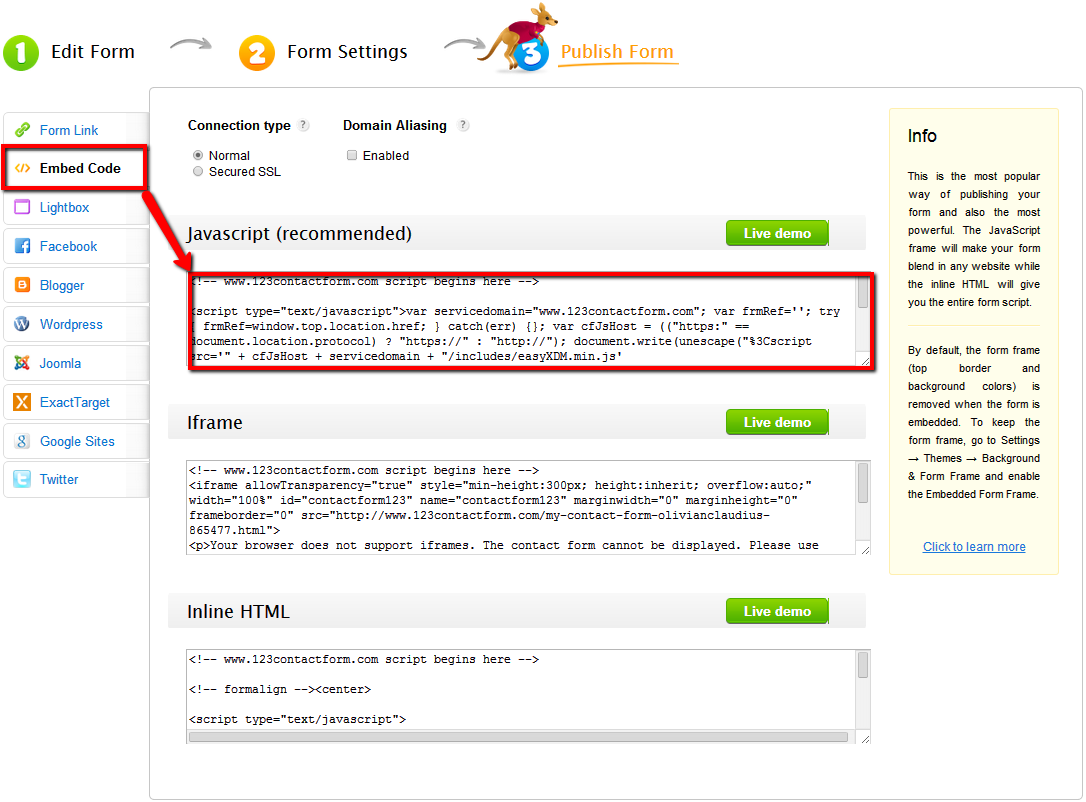Enable Domain Aliasing checkbox
Screen dimensions: 1086x802
(x=352, y=155)
